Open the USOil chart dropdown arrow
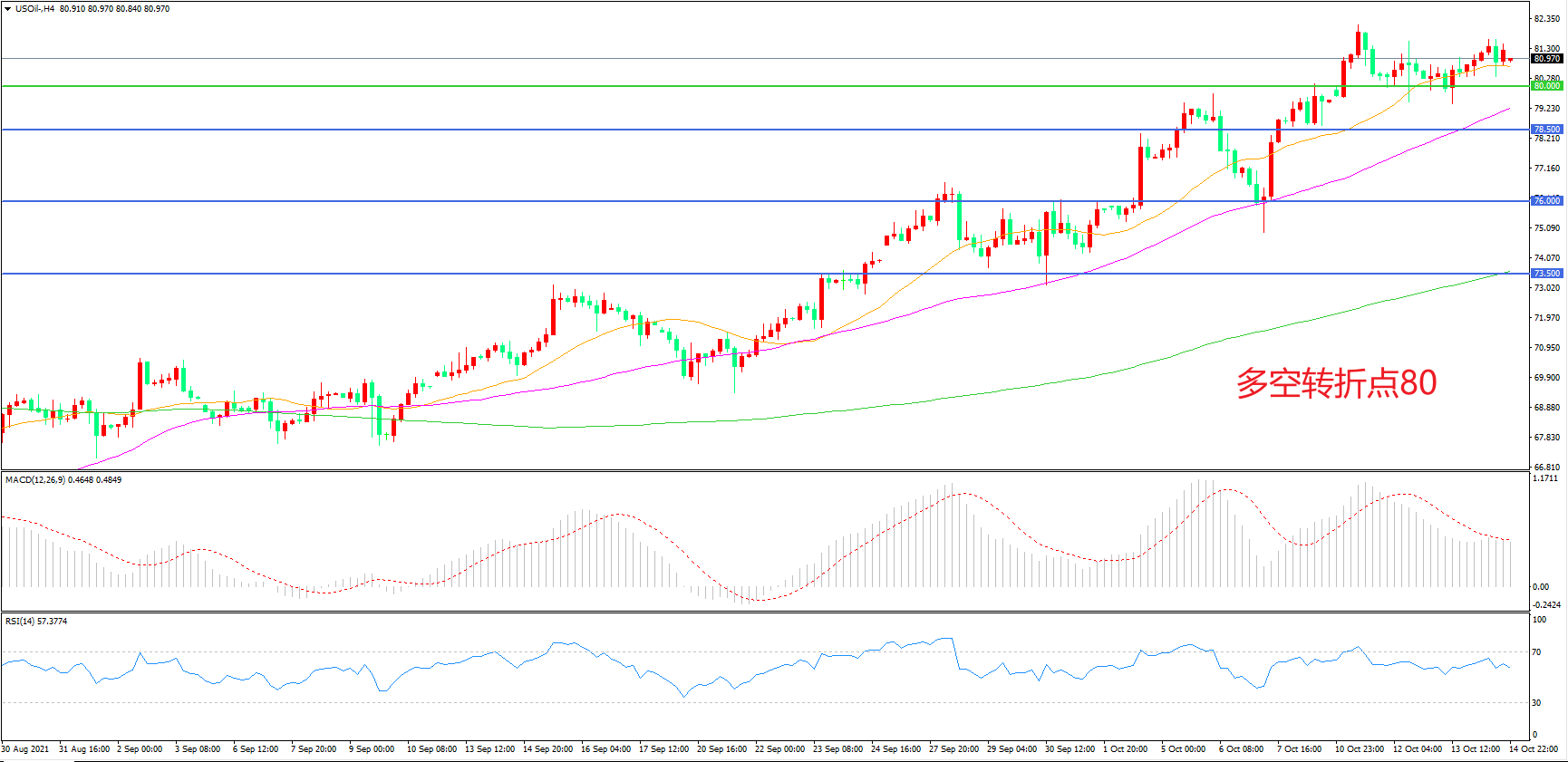 (x=8, y=9)
